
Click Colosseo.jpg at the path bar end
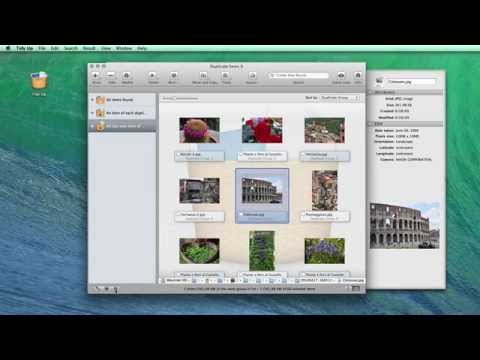(351, 281)
